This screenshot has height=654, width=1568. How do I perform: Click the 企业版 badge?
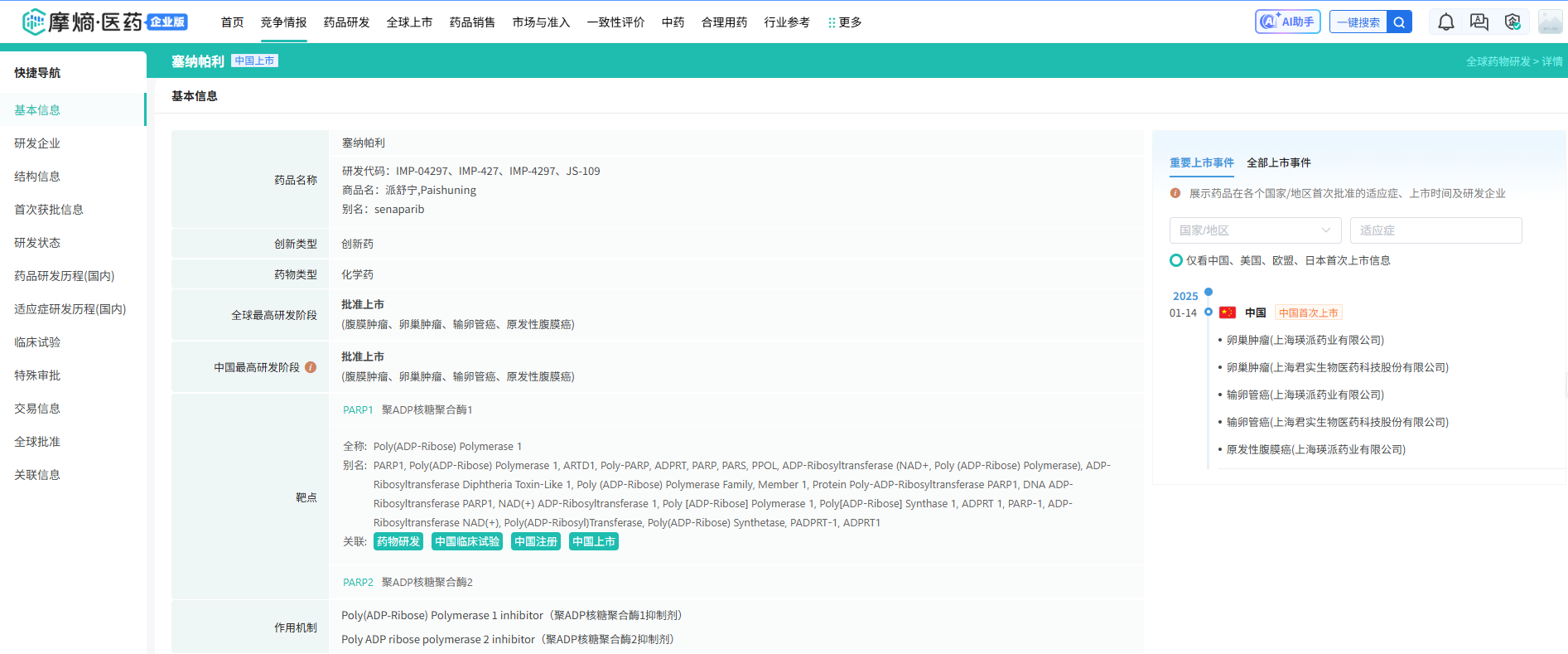(x=167, y=22)
